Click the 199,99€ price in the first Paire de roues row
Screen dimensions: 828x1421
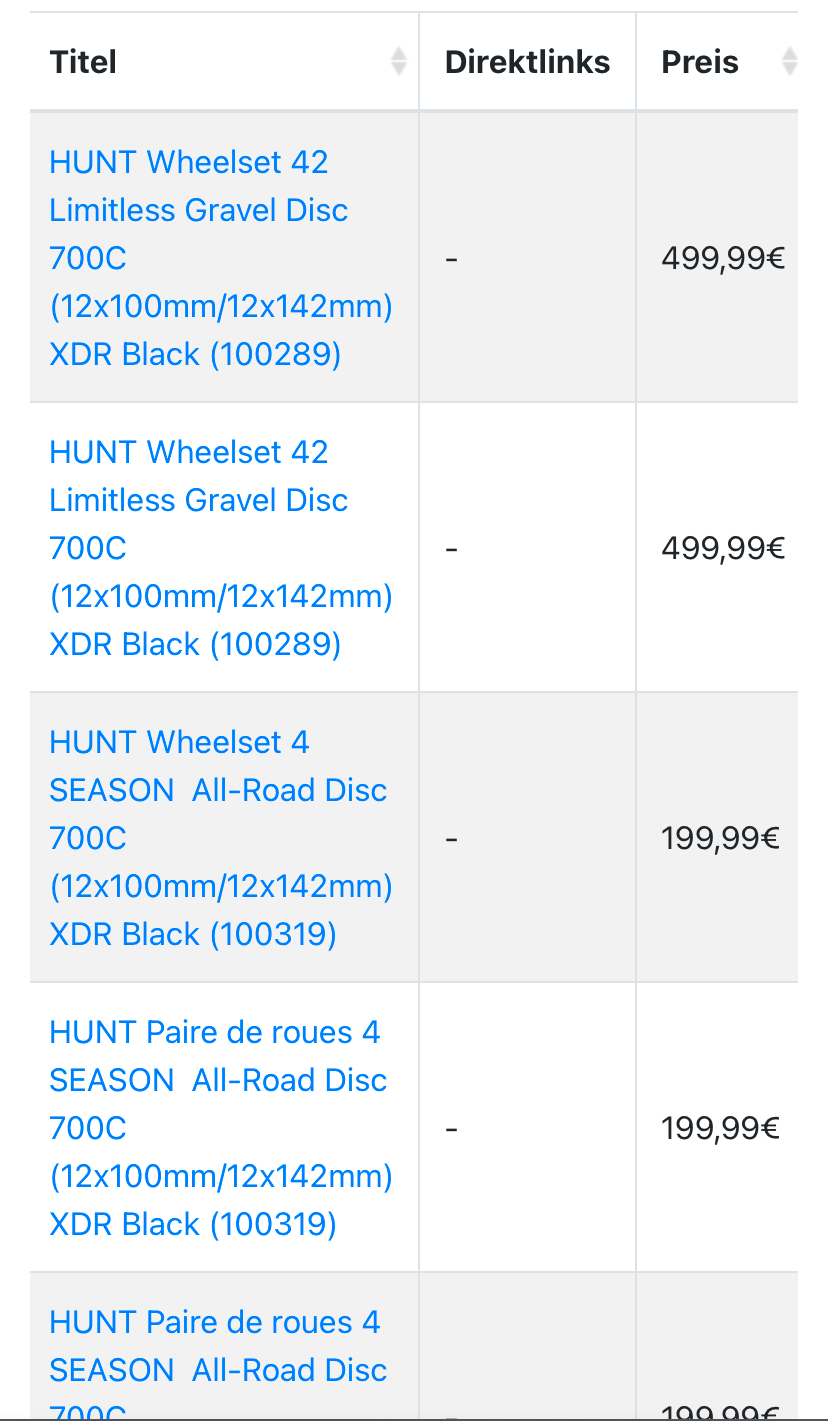point(720,1129)
